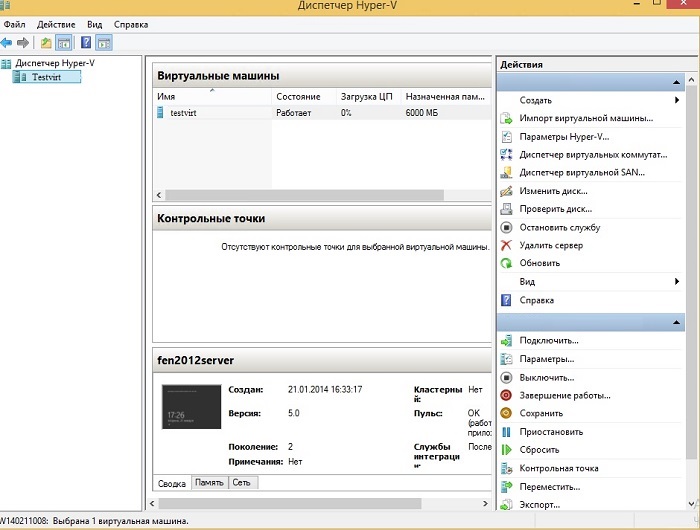
Task: Click the actions pane scroll down arrow
Action: click(692, 504)
